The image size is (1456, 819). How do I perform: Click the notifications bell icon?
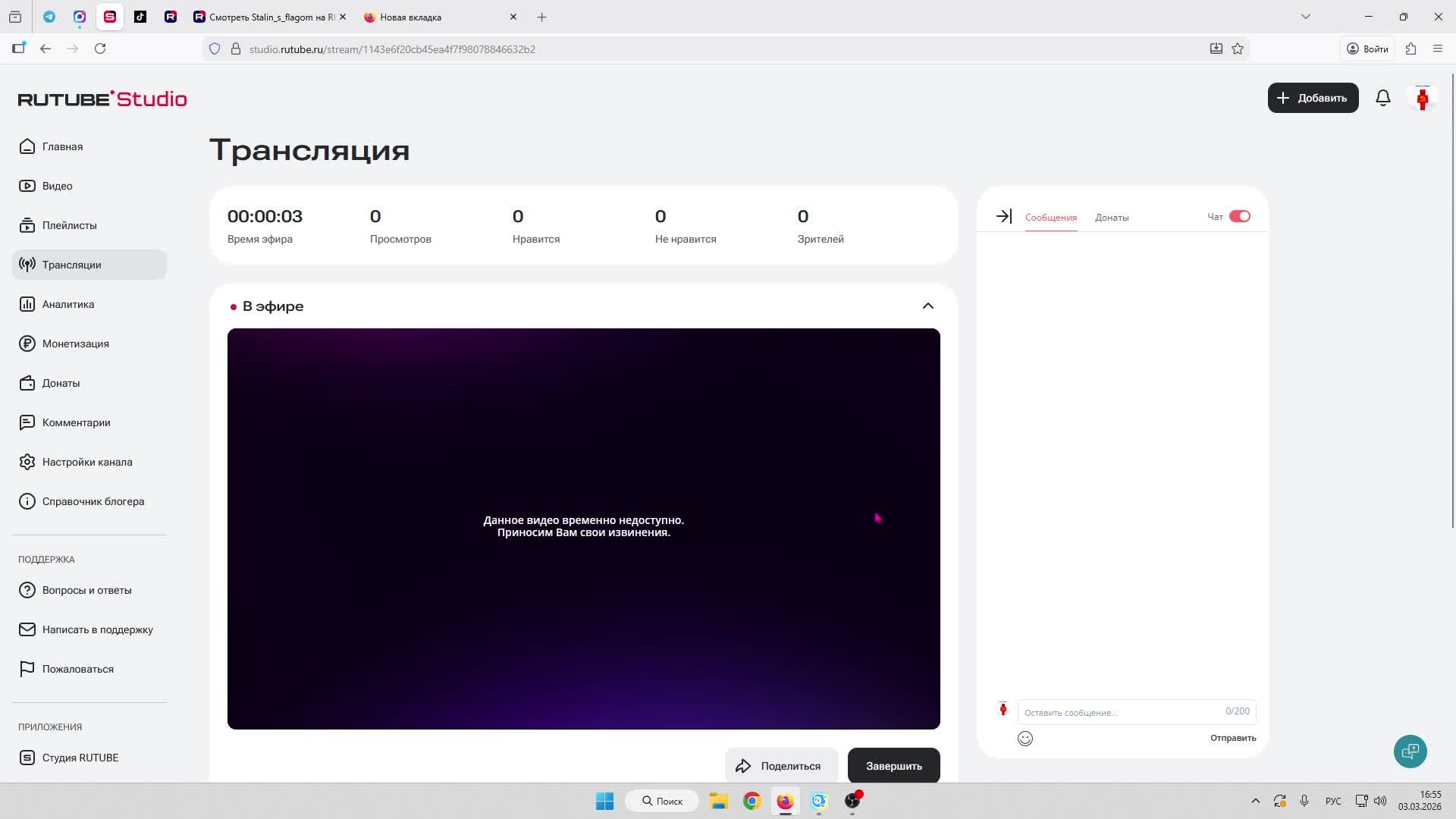click(1382, 98)
